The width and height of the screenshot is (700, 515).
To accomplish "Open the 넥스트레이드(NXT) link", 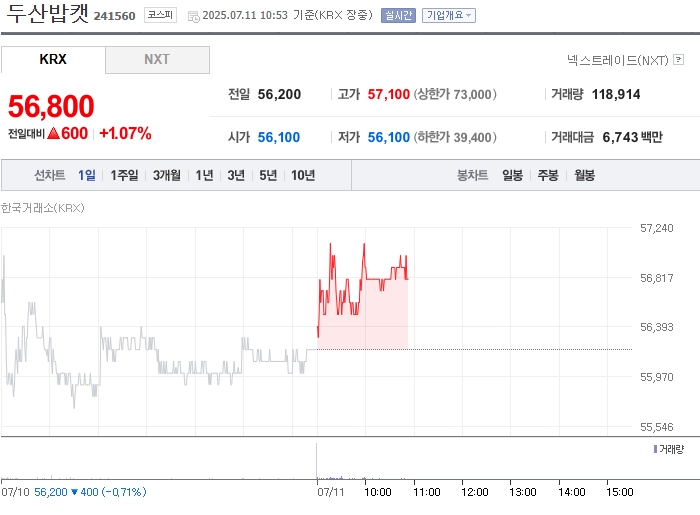I will click(618, 60).
